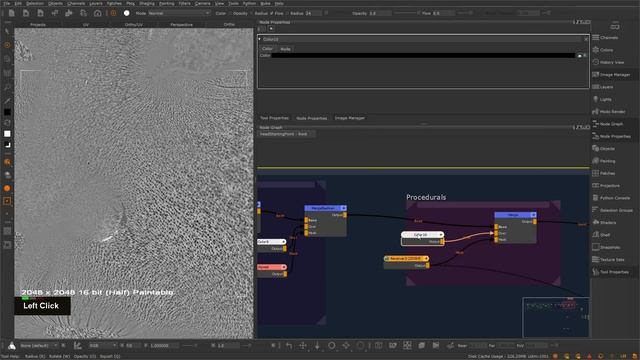This screenshot has width=640, height=360.
Task: Select the Color tab in Color10 properties
Action: [267, 49]
